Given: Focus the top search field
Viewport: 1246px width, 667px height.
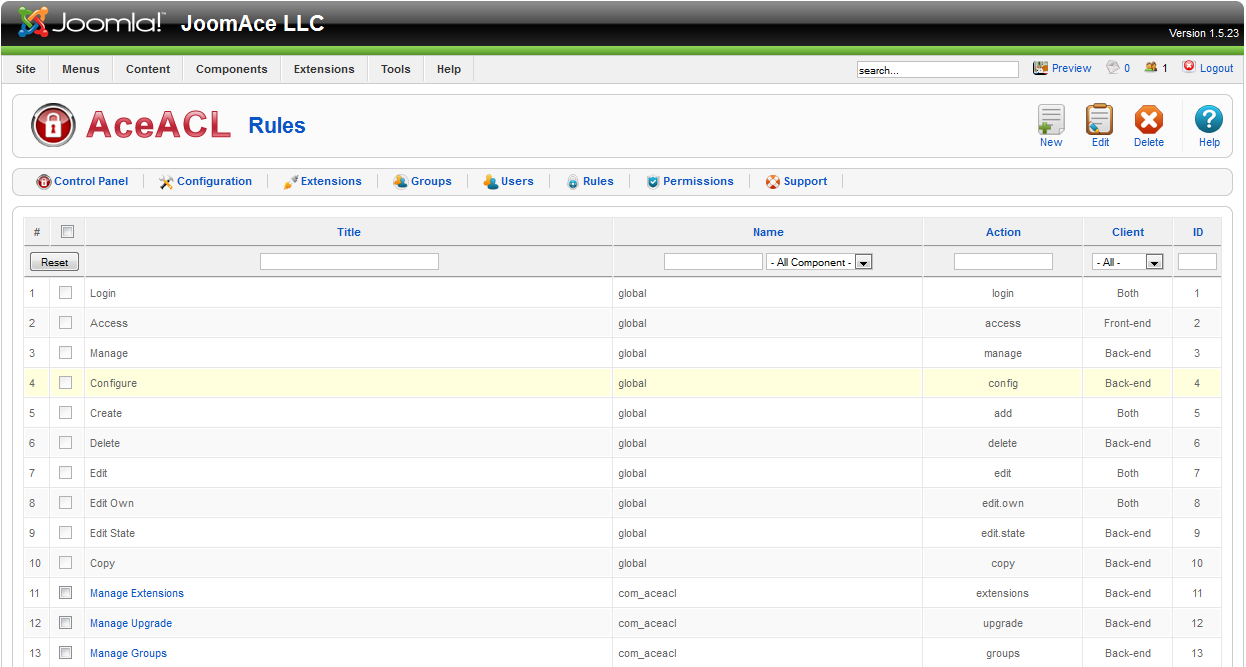Looking at the screenshot, I should (x=938, y=70).
